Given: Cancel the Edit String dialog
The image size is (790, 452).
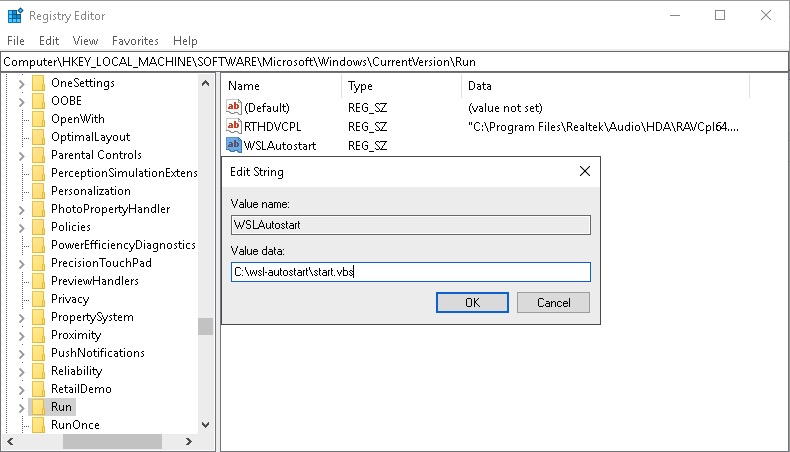Looking at the screenshot, I should [553, 302].
